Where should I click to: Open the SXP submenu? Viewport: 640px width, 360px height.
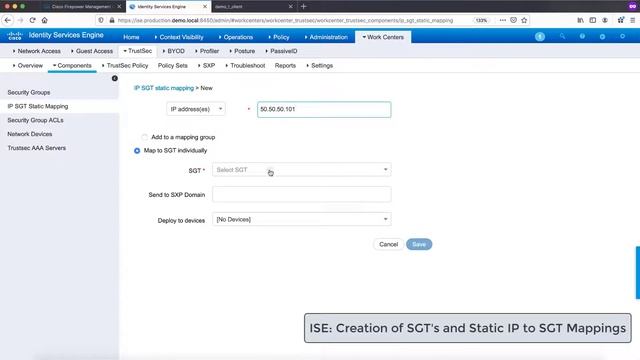[207, 65]
